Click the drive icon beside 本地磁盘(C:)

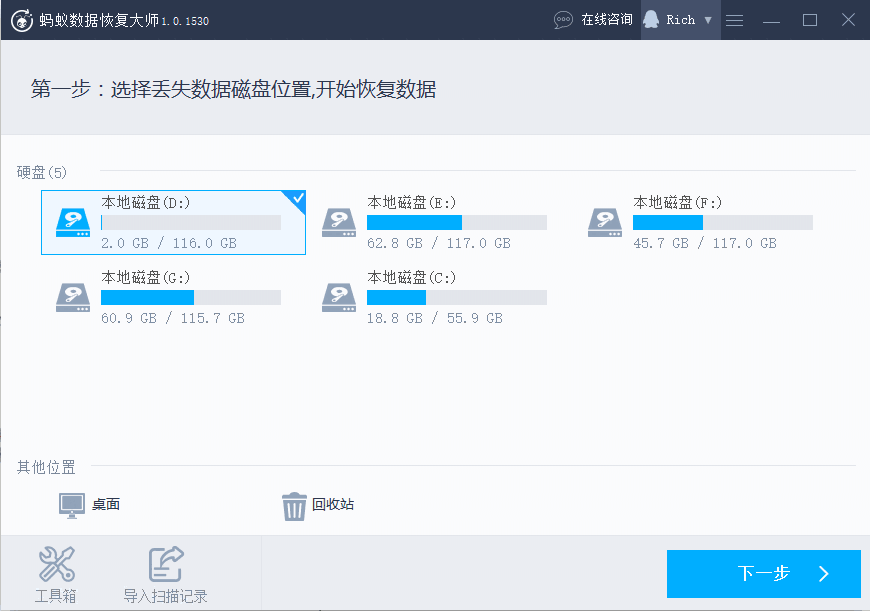point(339,297)
